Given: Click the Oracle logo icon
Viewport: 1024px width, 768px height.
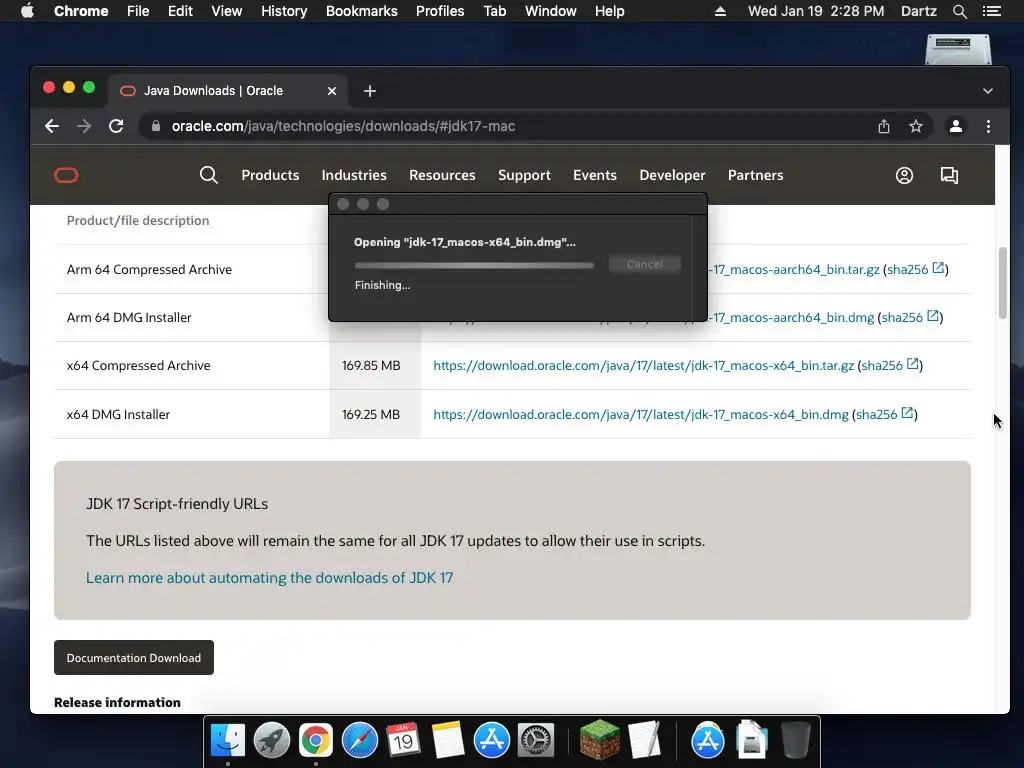Looking at the screenshot, I should coord(66,175).
